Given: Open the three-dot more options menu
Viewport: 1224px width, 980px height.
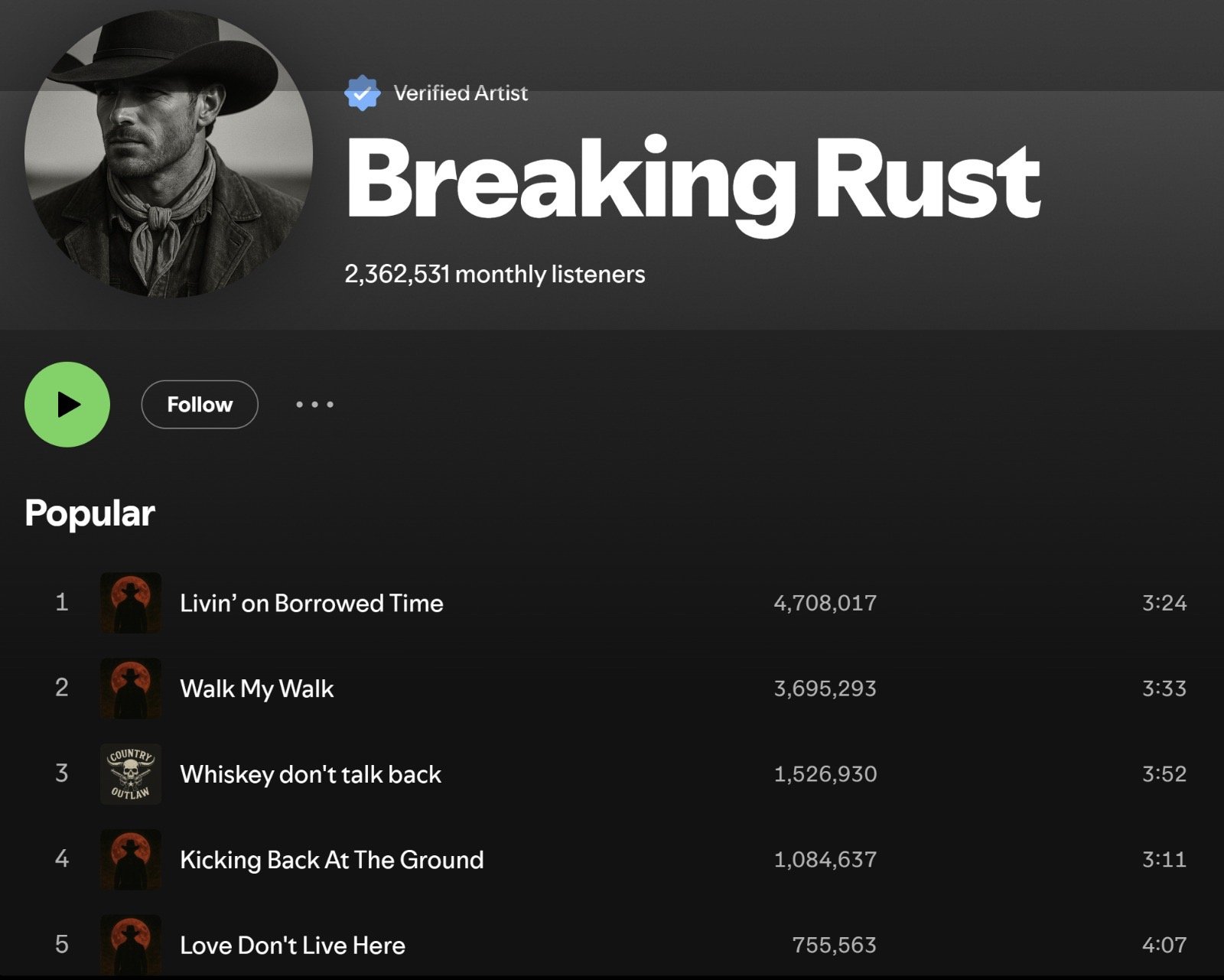Looking at the screenshot, I should click(314, 405).
